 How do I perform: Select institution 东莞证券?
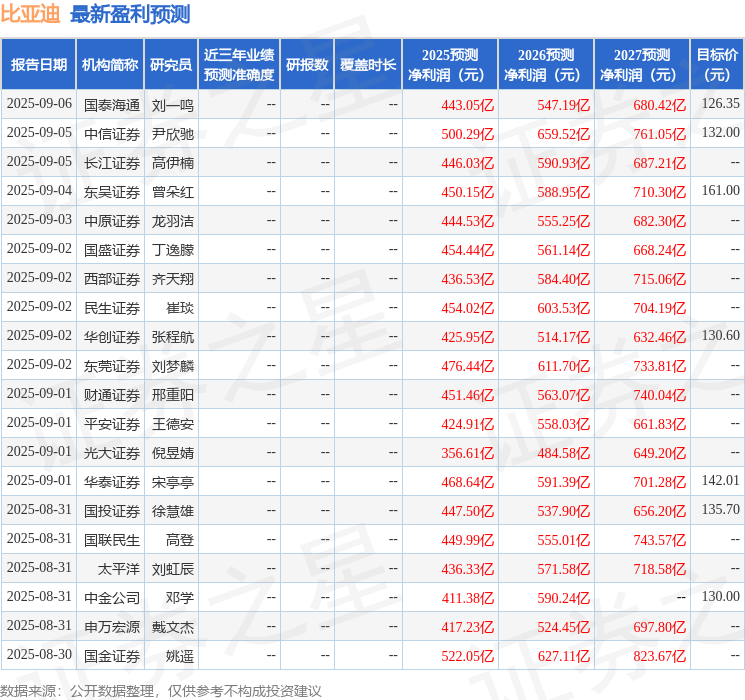pyautogui.click(x=112, y=366)
